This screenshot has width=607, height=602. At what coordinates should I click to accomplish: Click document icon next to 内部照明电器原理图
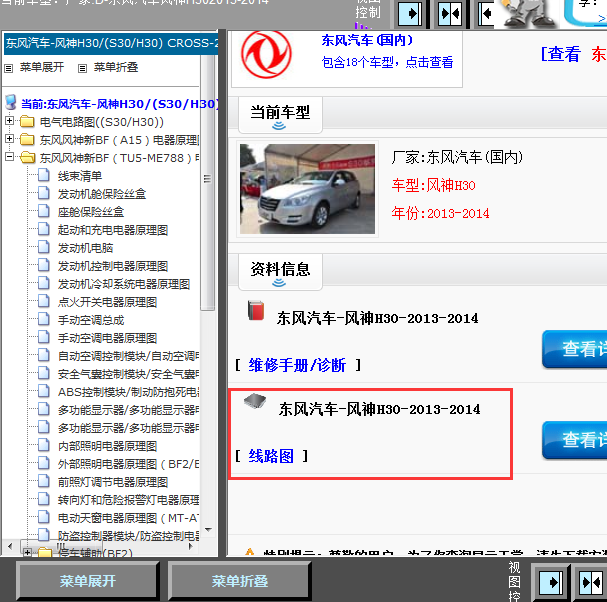pos(44,445)
